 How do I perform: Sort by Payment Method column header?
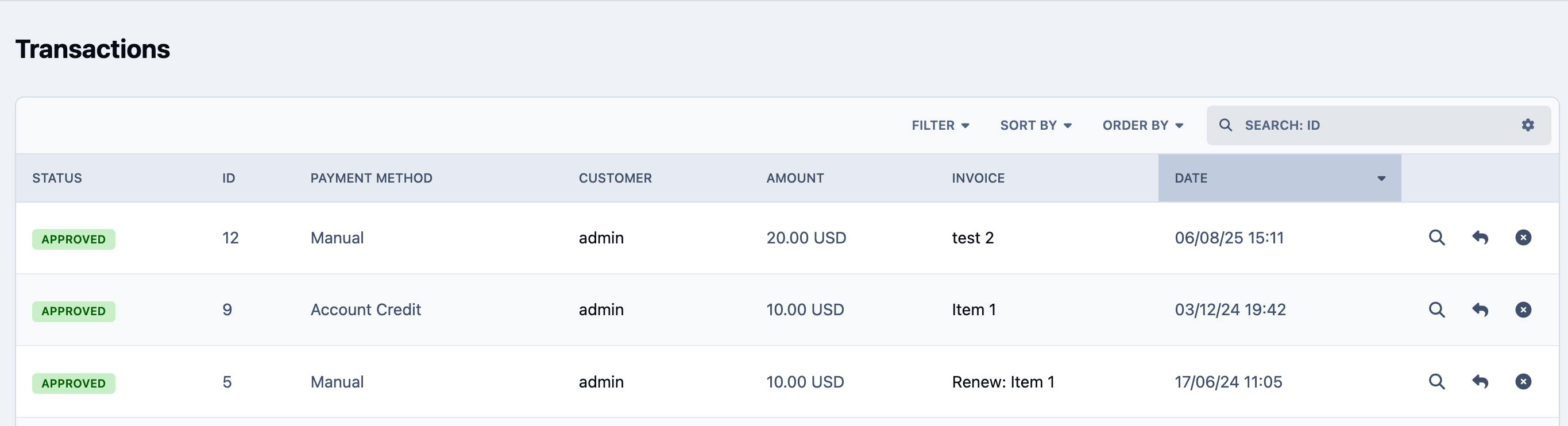click(371, 179)
